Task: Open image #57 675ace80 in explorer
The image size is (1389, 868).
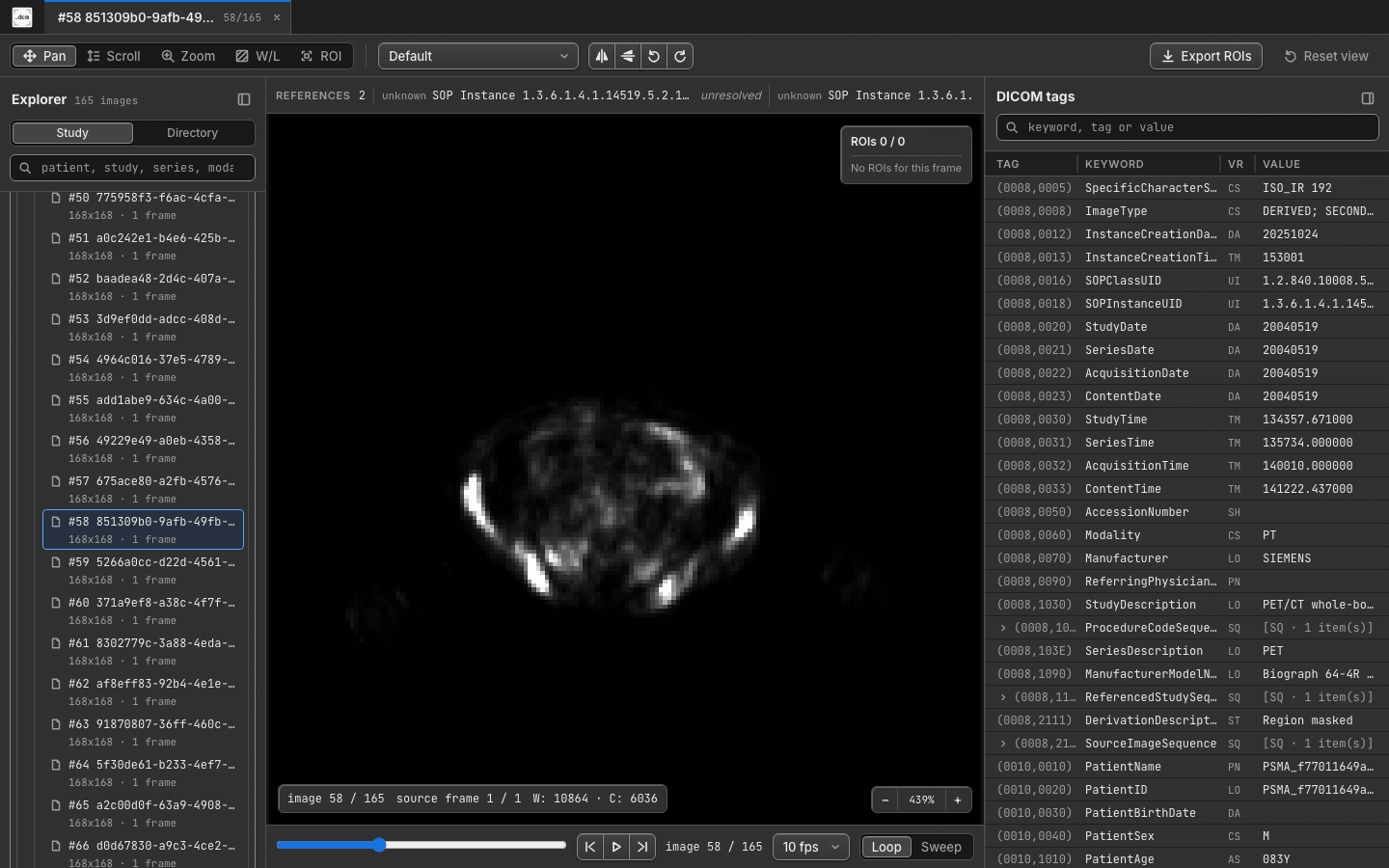Action: pyautogui.click(x=143, y=489)
